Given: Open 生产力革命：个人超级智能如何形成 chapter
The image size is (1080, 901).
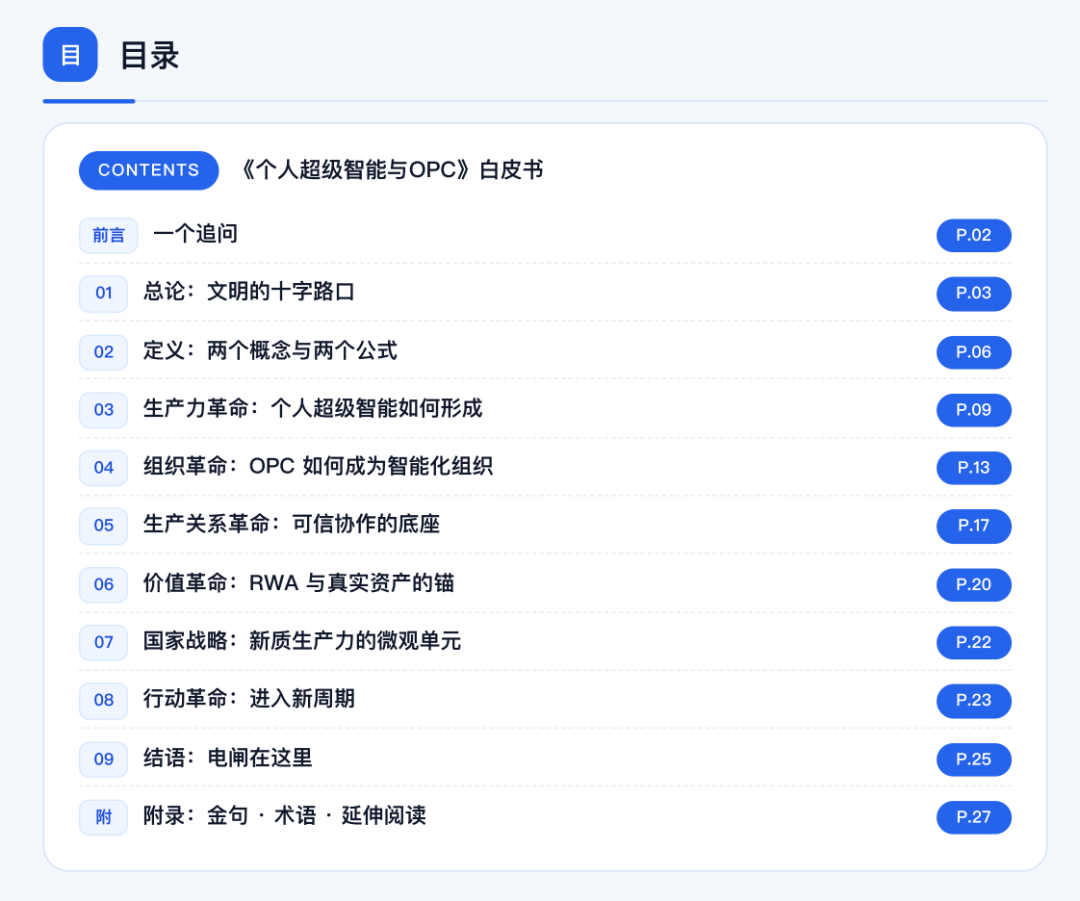Looking at the screenshot, I should pos(313,408).
